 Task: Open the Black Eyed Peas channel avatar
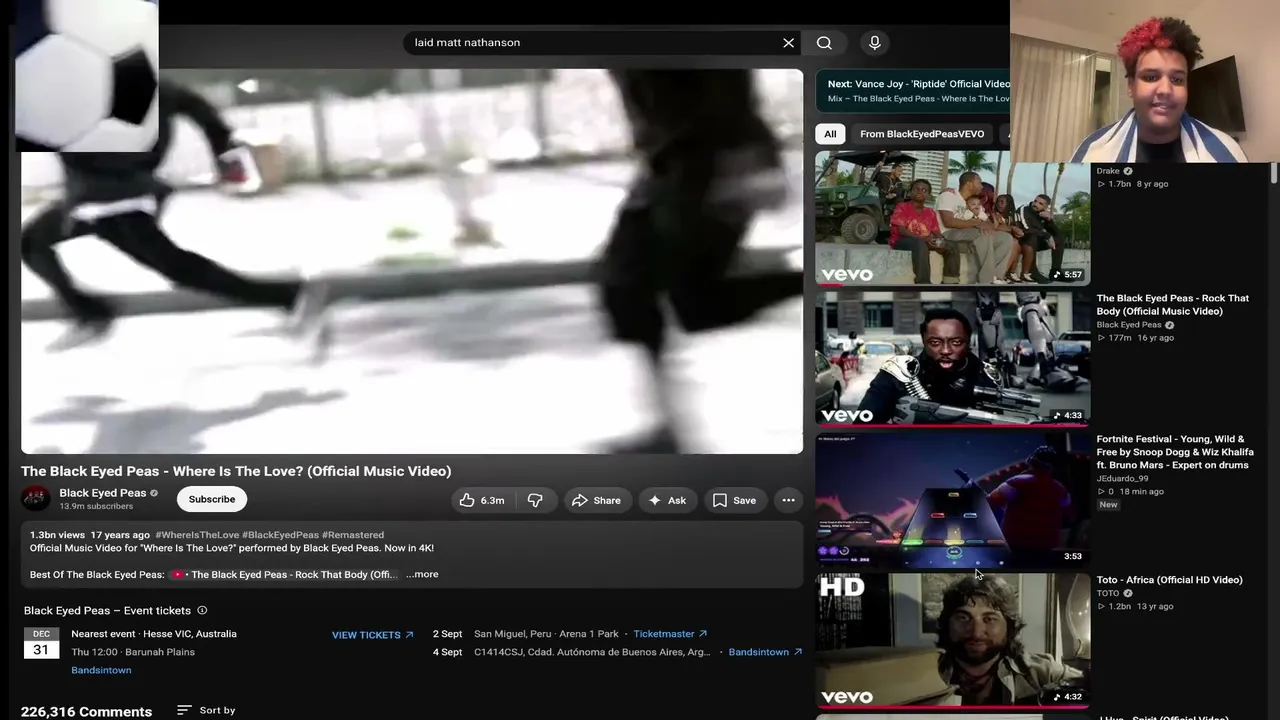pos(36,498)
